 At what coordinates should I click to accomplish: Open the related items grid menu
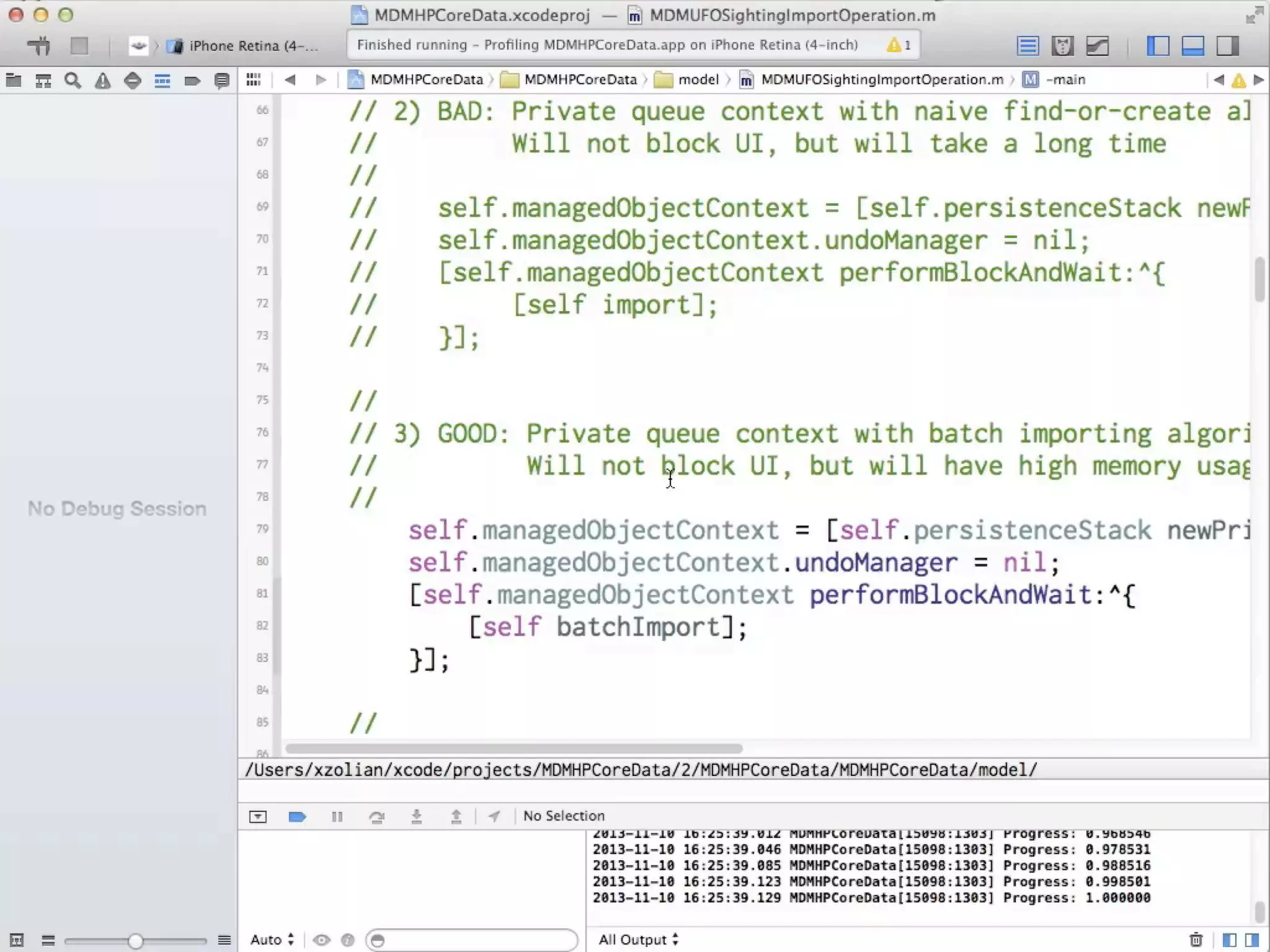point(253,80)
